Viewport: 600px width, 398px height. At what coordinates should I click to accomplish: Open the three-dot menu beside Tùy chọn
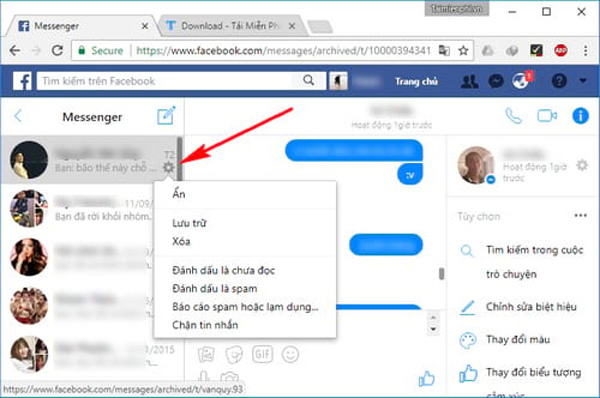pyautogui.click(x=580, y=215)
